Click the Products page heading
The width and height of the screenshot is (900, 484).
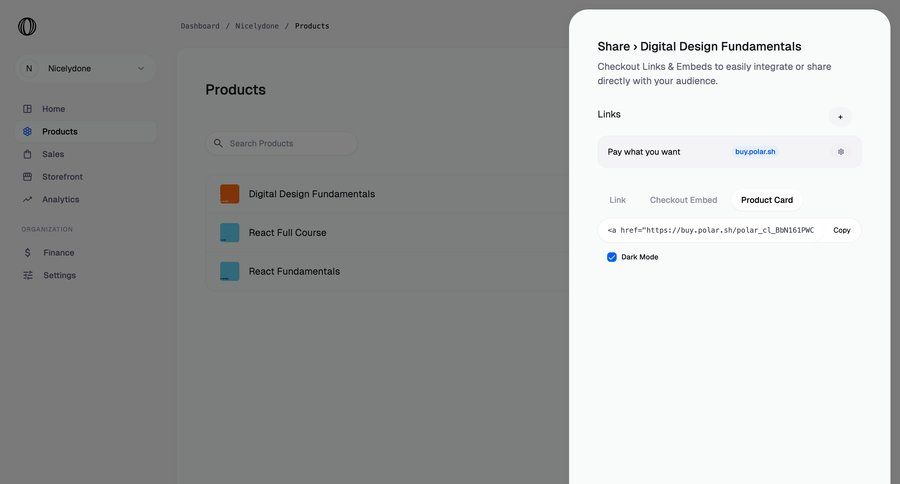tap(235, 90)
